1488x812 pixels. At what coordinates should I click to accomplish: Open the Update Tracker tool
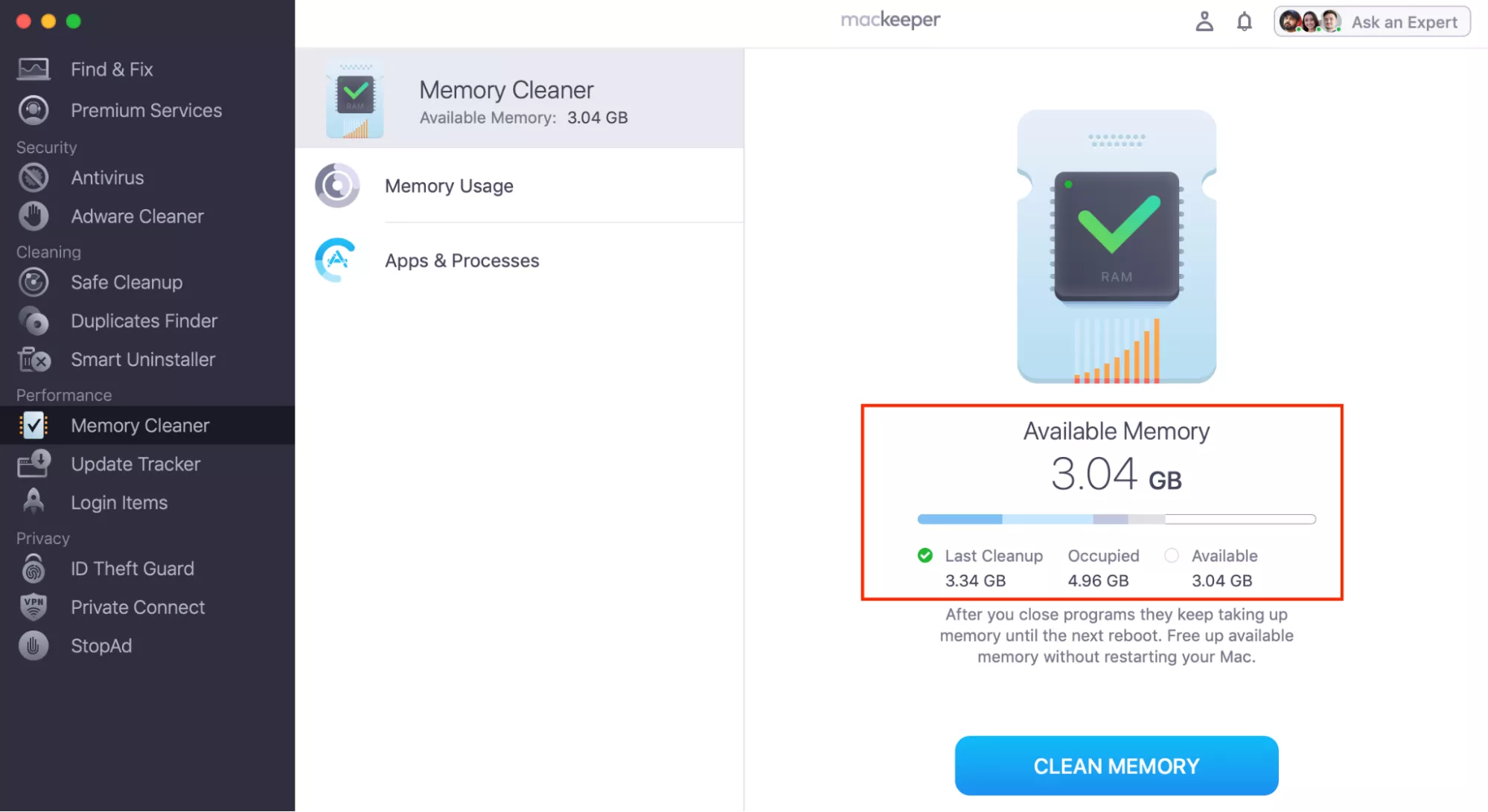(x=33, y=464)
